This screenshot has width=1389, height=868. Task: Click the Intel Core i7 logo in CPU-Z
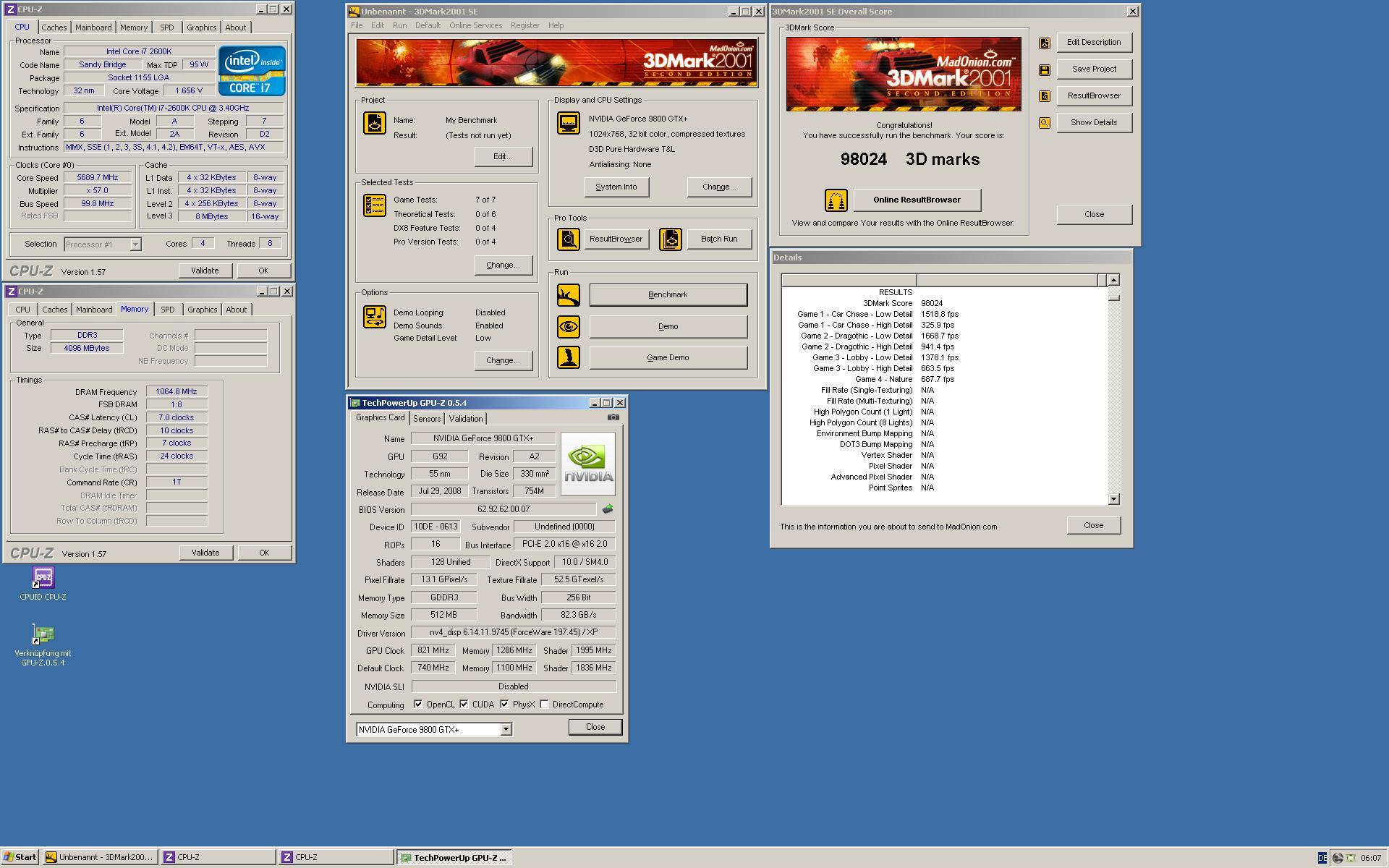click(252, 71)
